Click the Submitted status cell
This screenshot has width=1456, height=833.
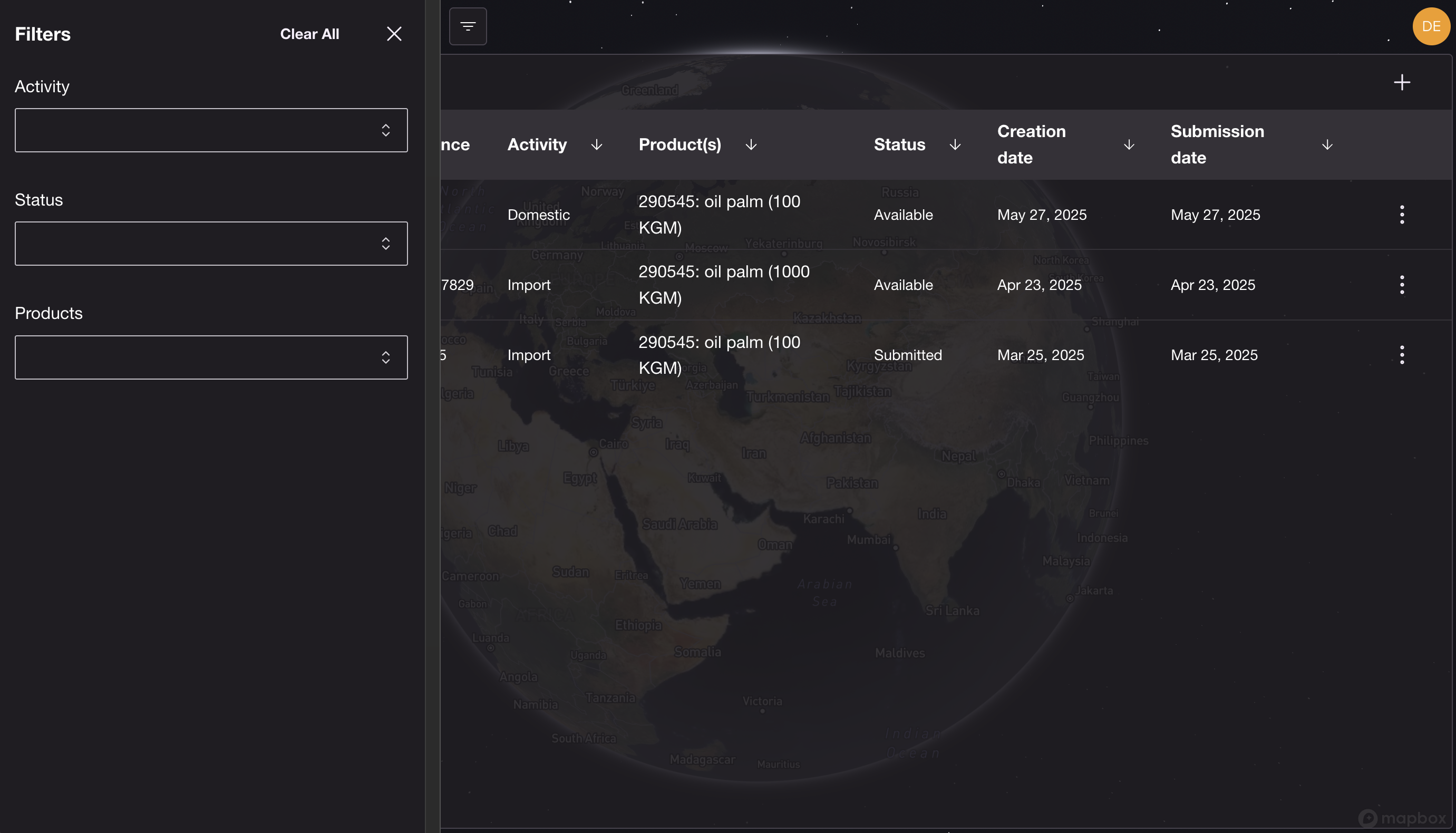(907, 355)
